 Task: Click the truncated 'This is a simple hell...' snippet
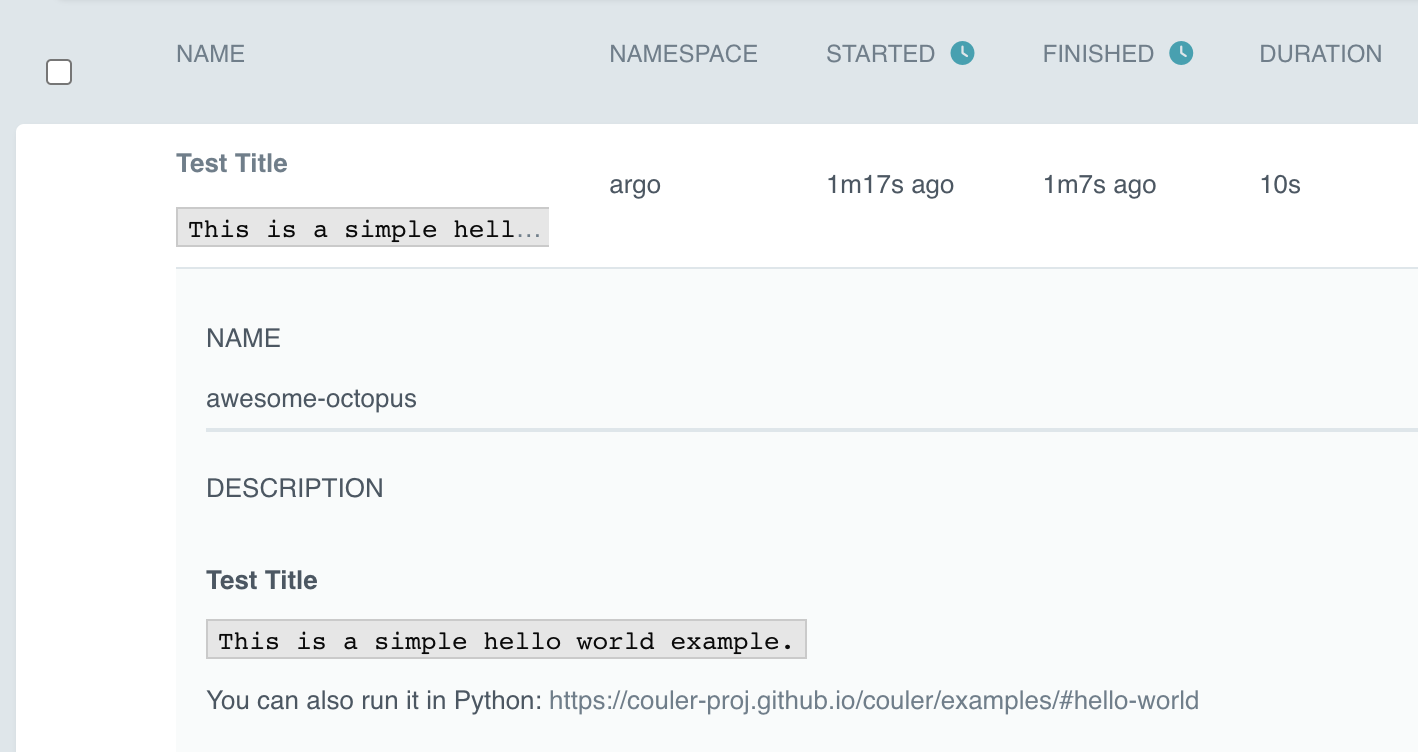pos(362,227)
